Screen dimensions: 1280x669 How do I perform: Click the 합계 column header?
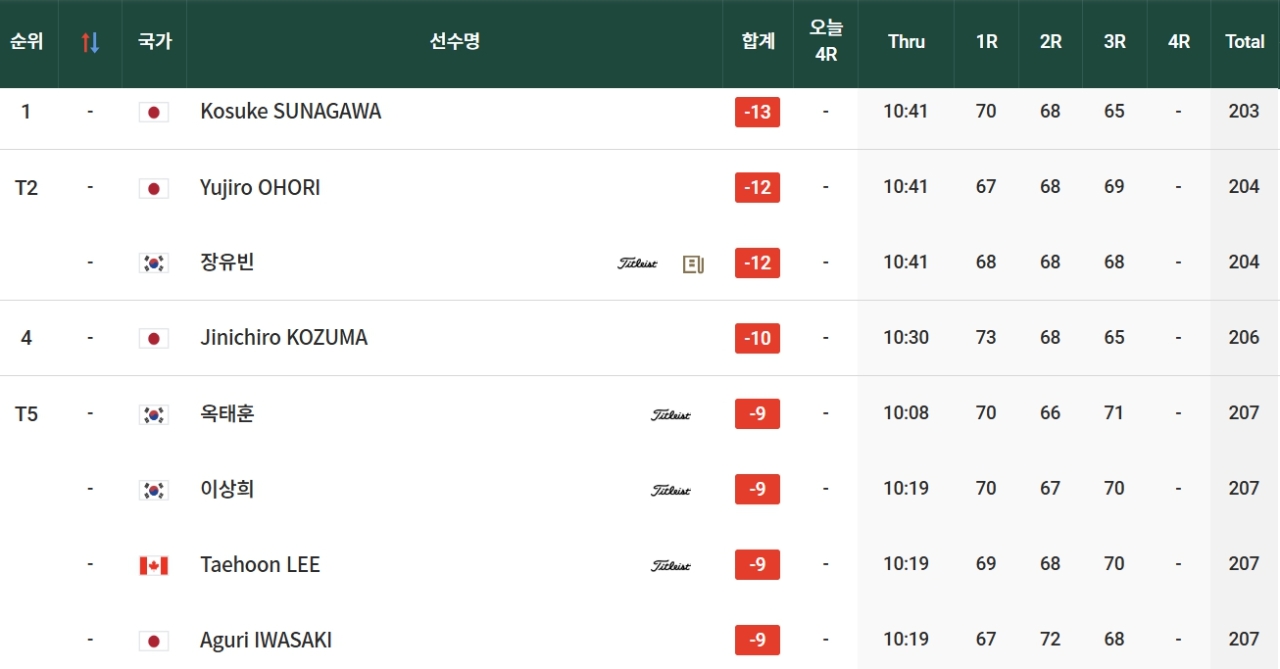[x=758, y=42]
